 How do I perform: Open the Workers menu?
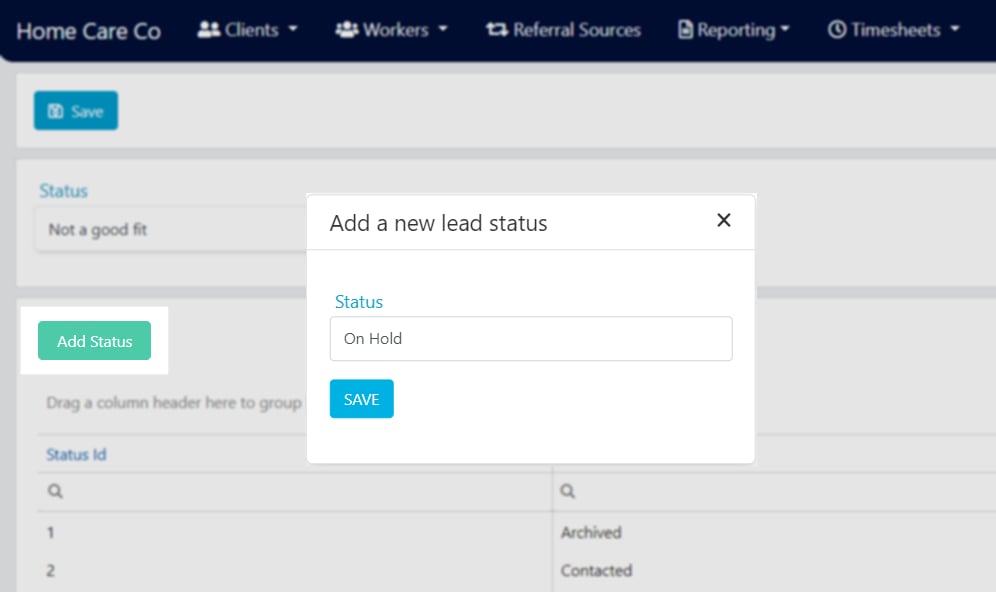(x=391, y=30)
